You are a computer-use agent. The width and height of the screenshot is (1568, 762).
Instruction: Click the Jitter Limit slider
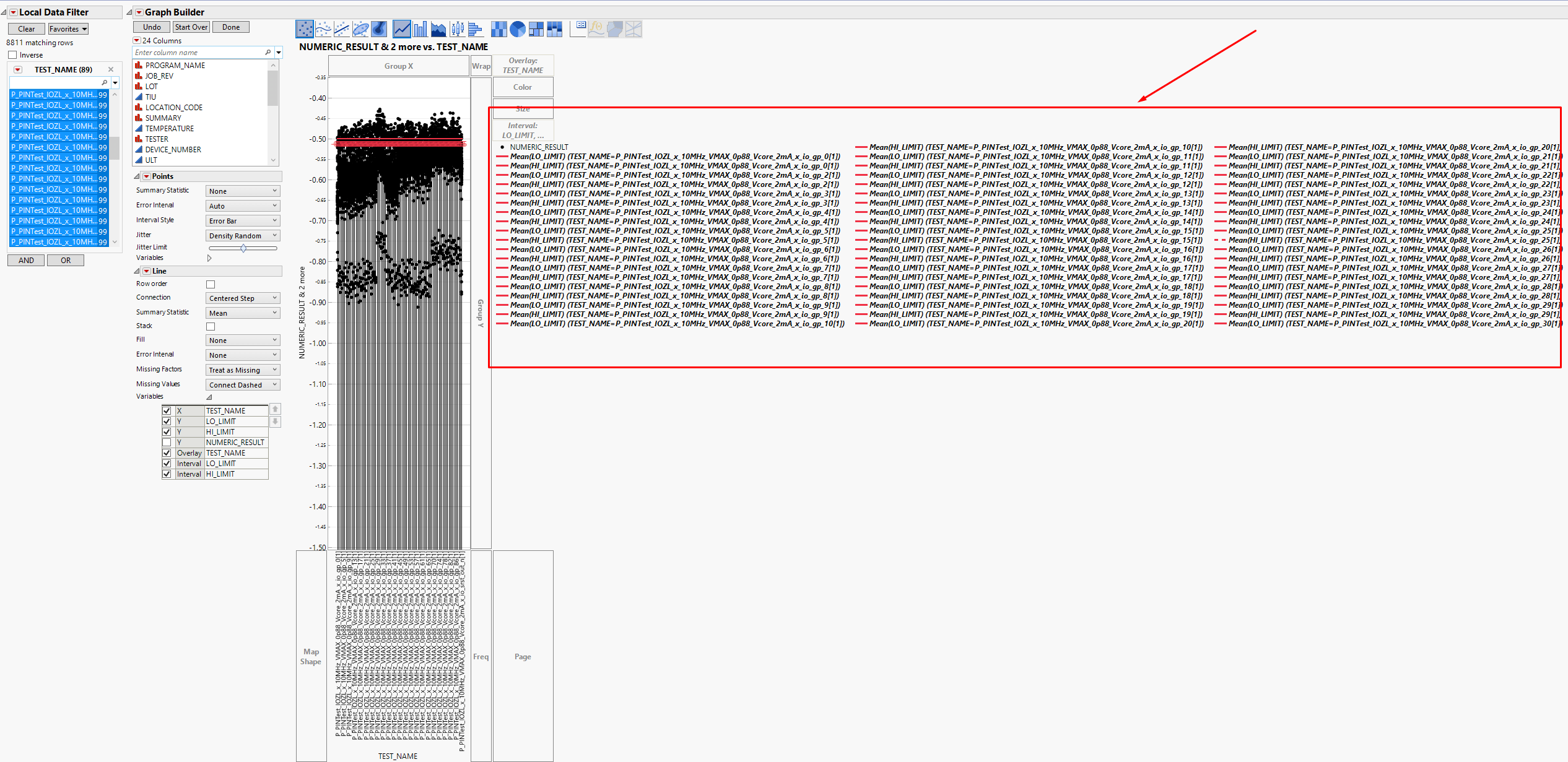pos(243,248)
